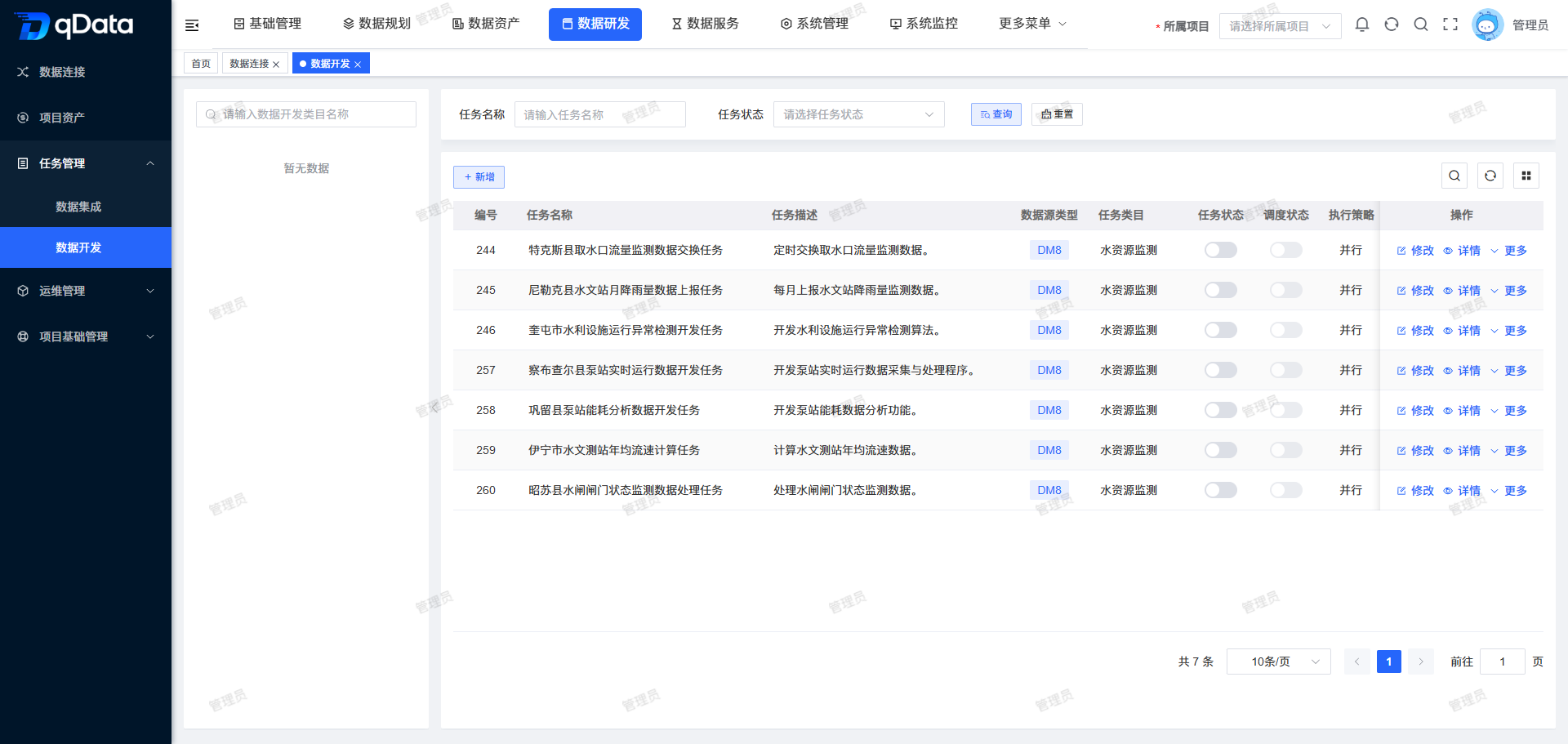Focus the 任务名称 input field
Viewport: 1568px width, 744px height.
(599, 114)
